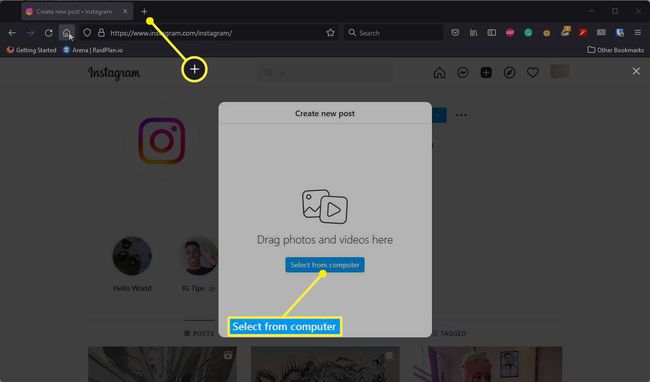
Task: Switch to the TAGGED tab
Action: point(449,333)
